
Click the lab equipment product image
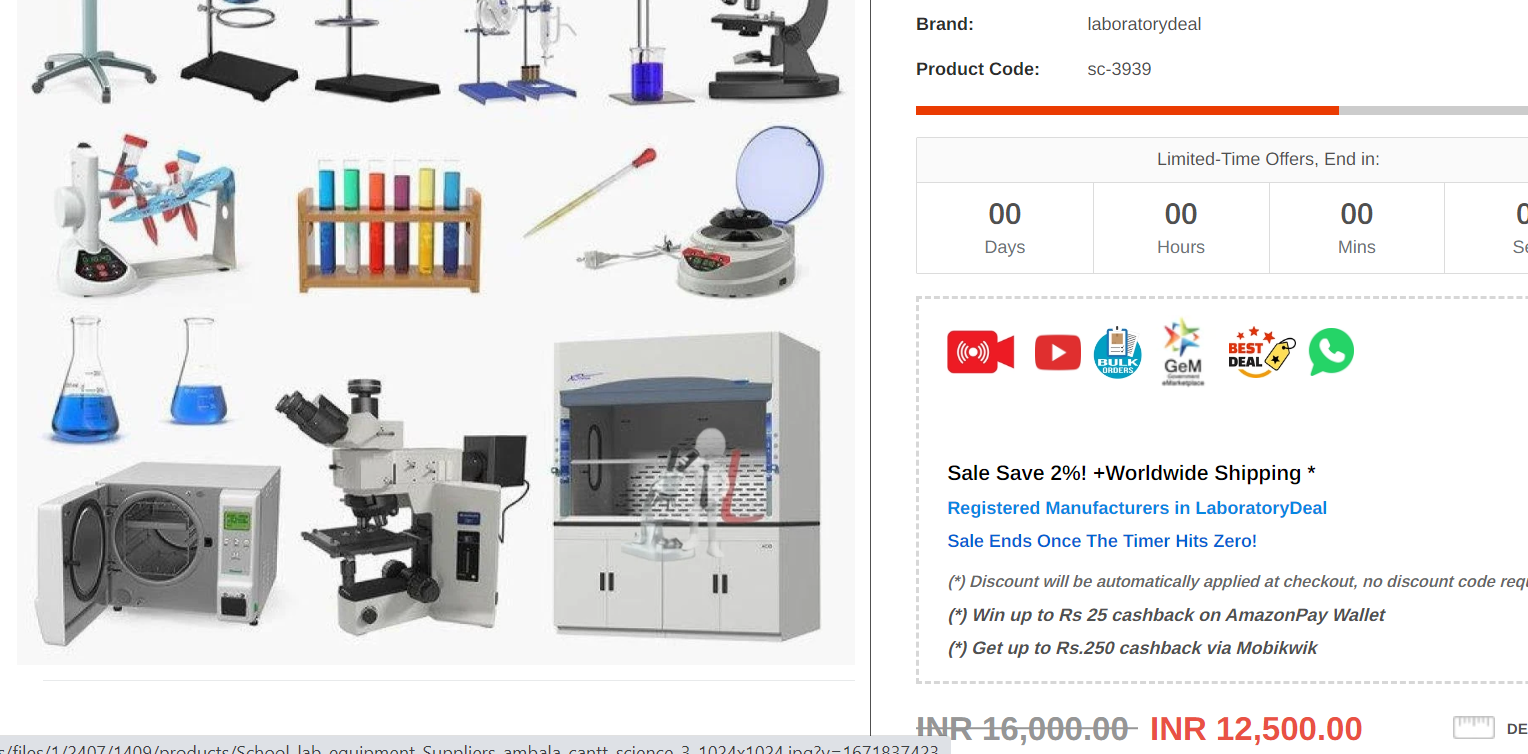436,332
